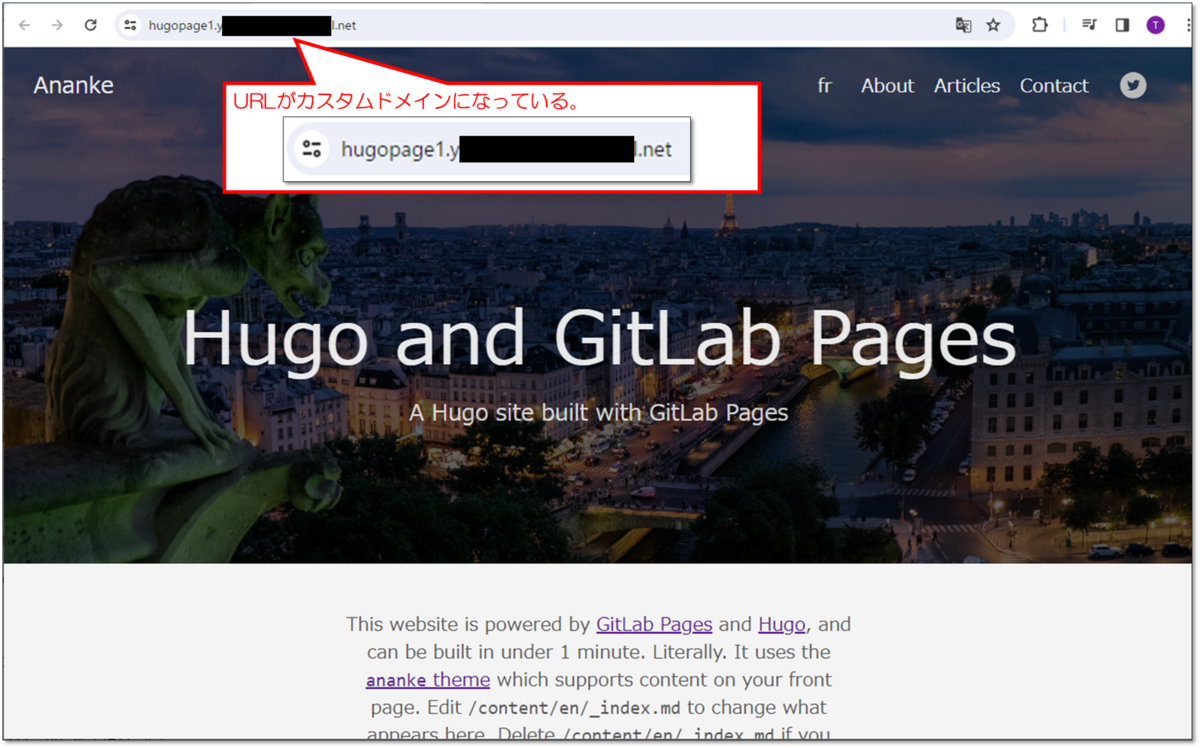Reload the page with the refresh icon
1200x748 pixels.
(90, 25)
